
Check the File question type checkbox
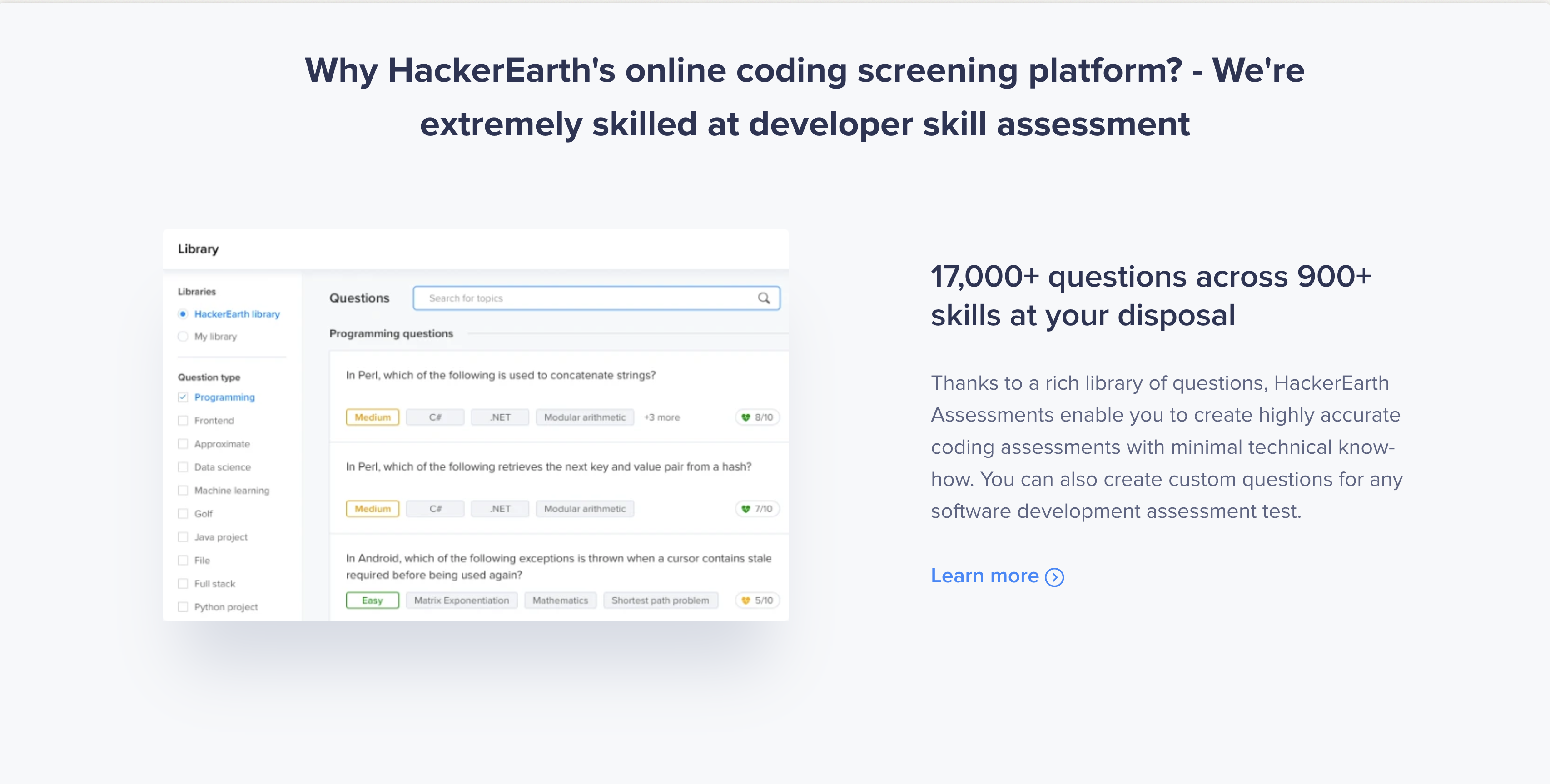click(183, 560)
